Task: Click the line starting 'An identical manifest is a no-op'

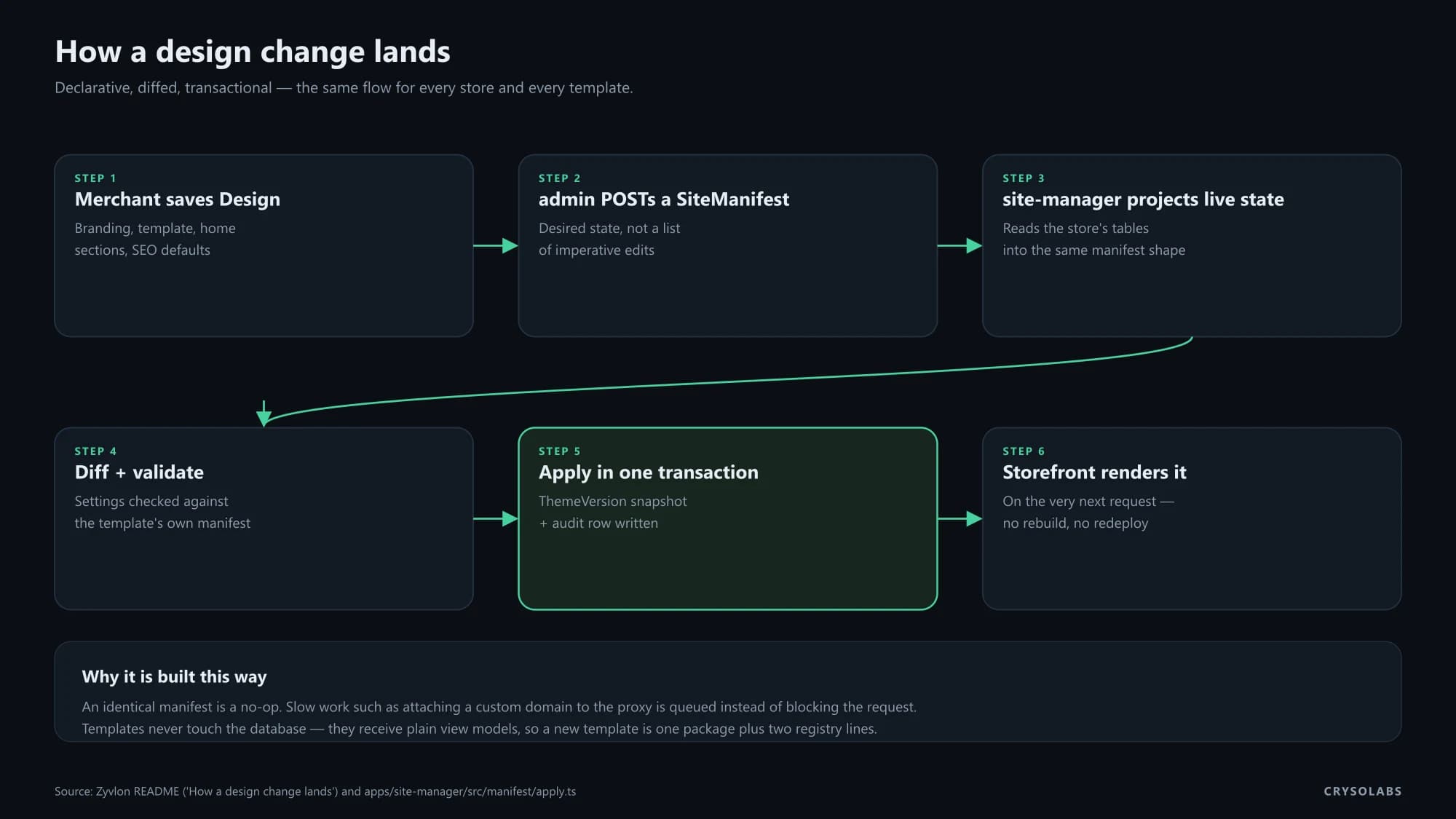Action: tap(499, 707)
